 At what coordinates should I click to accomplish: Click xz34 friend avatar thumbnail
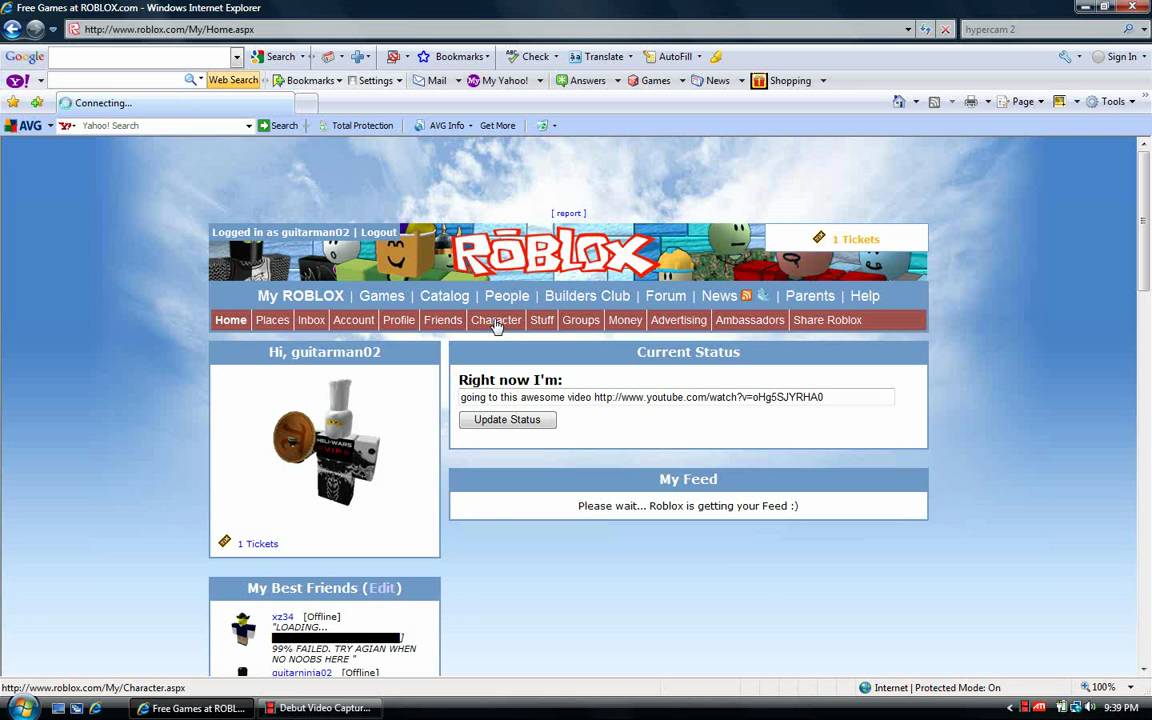coord(243,629)
